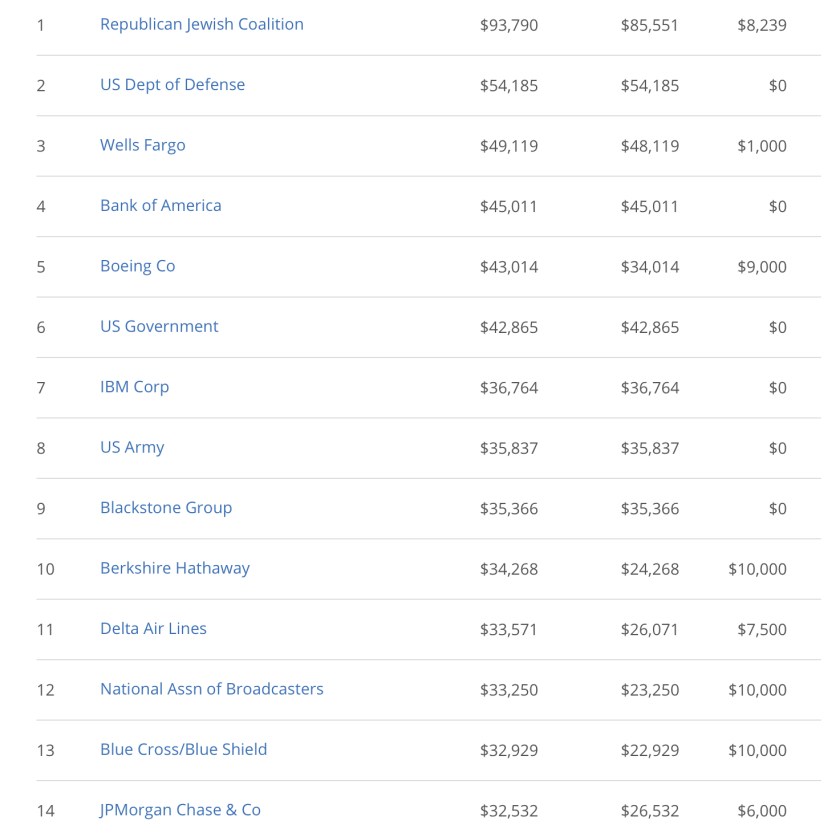The image size is (840, 833).
Task: Select the JPMorgan Chase & Co link
Action: pos(180,810)
